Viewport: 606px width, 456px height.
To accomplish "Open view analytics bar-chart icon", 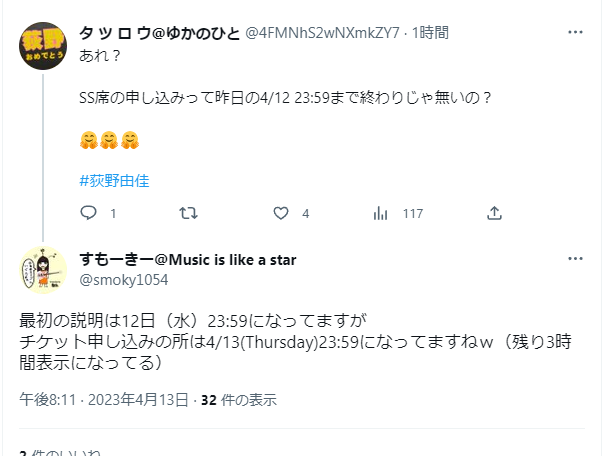I will point(380,213).
